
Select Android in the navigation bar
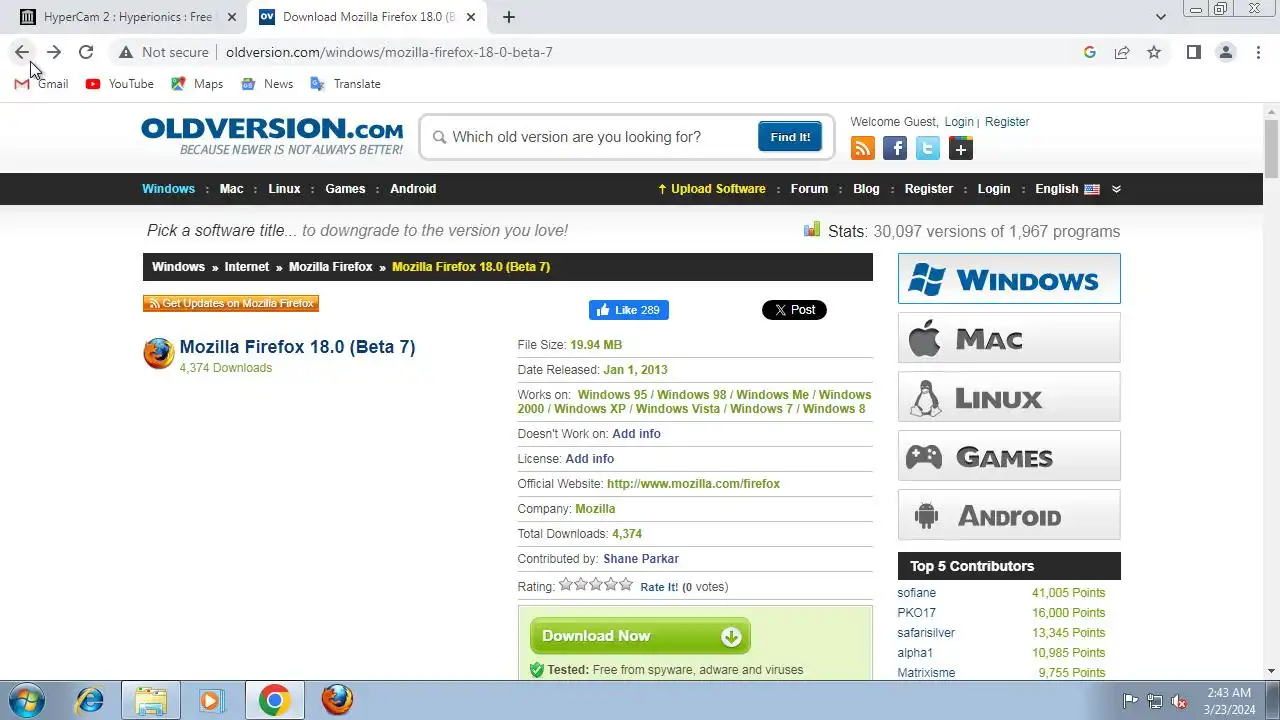(413, 189)
